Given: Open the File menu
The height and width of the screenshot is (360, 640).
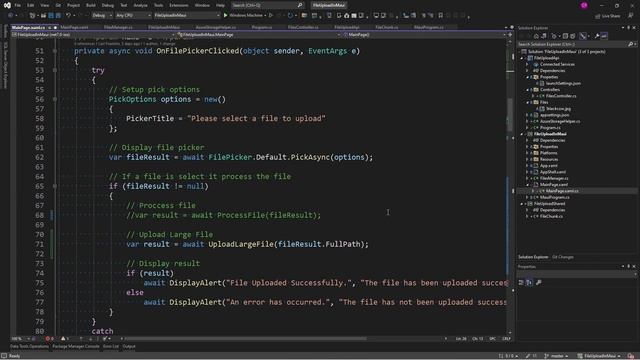Looking at the screenshot, I should coord(18,5).
